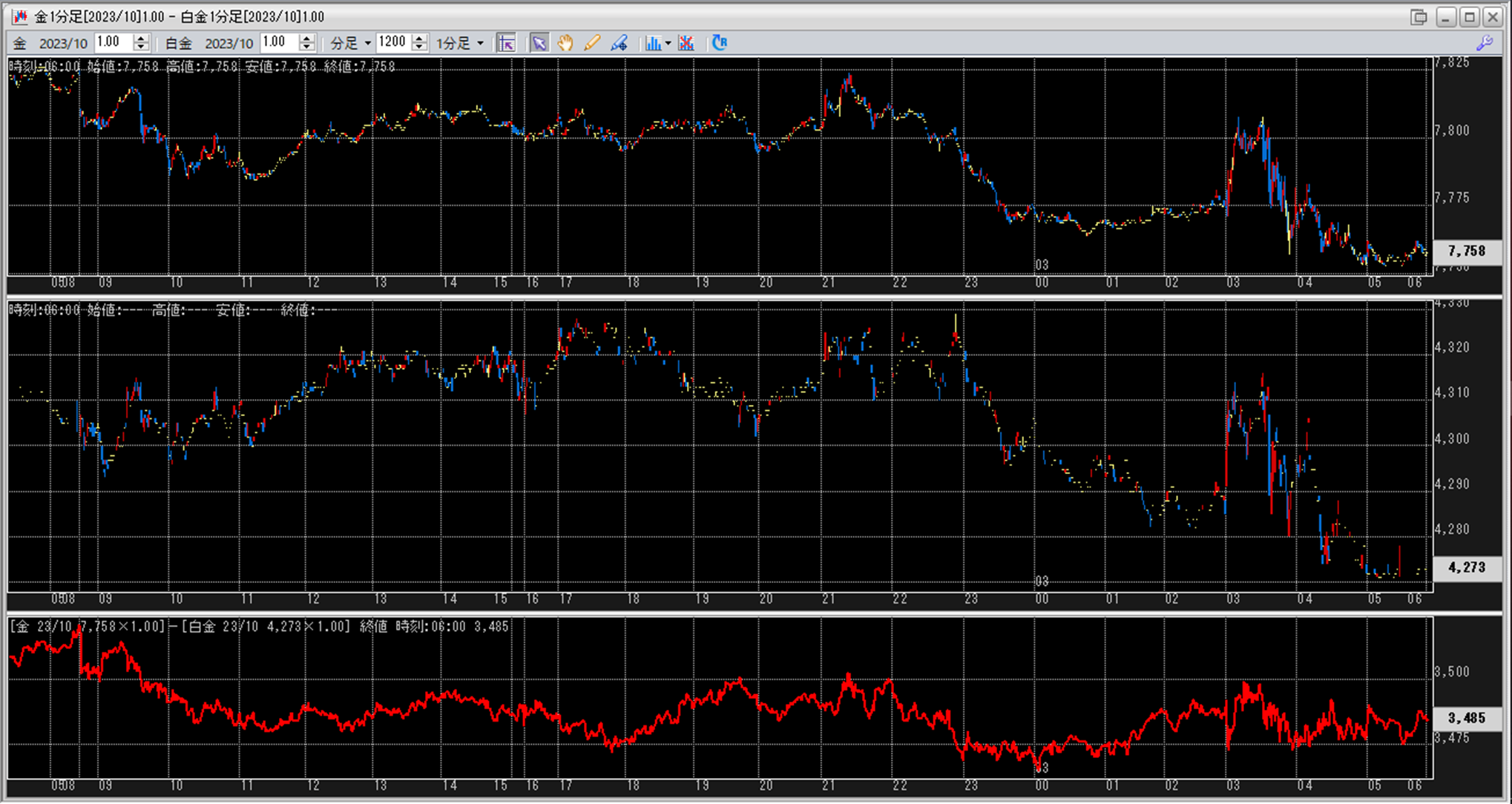Viewport: 1512px width, 804px height.
Task: Expand the 分足 chart type dropdown
Action: [x=367, y=43]
